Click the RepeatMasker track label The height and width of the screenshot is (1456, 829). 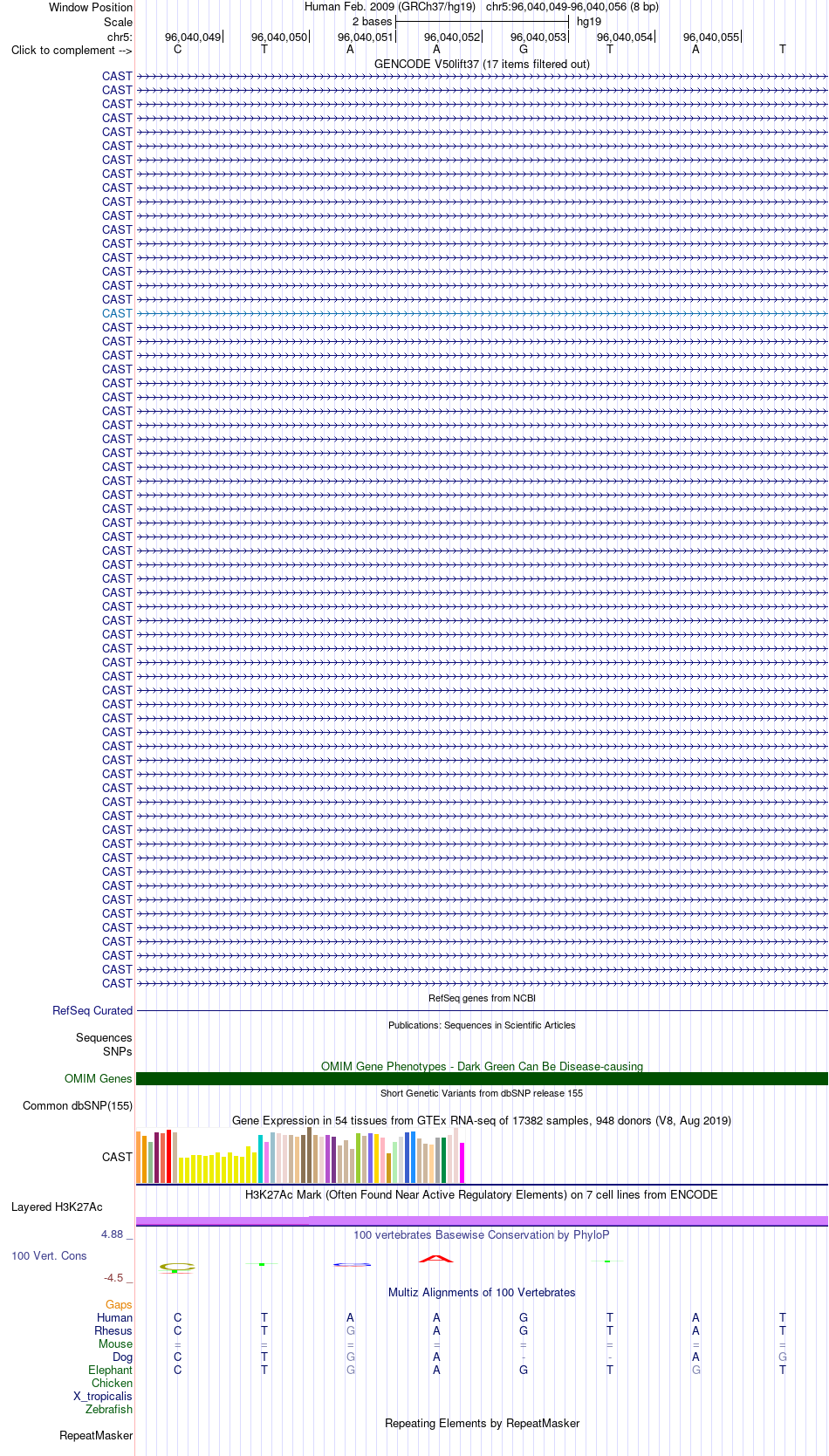[96, 1435]
